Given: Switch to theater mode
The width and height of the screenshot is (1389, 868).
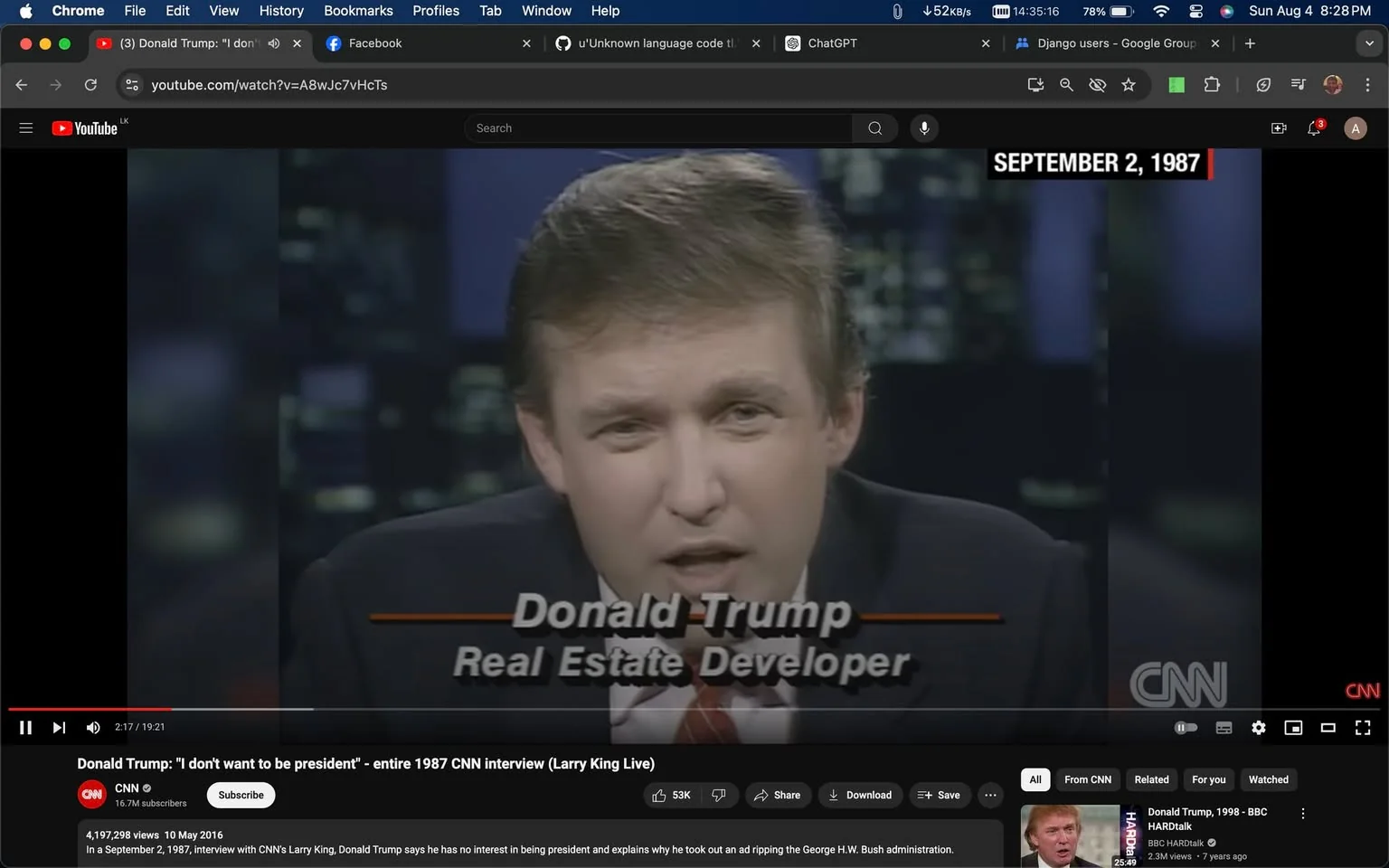Looking at the screenshot, I should click(x=1328, y=728).
